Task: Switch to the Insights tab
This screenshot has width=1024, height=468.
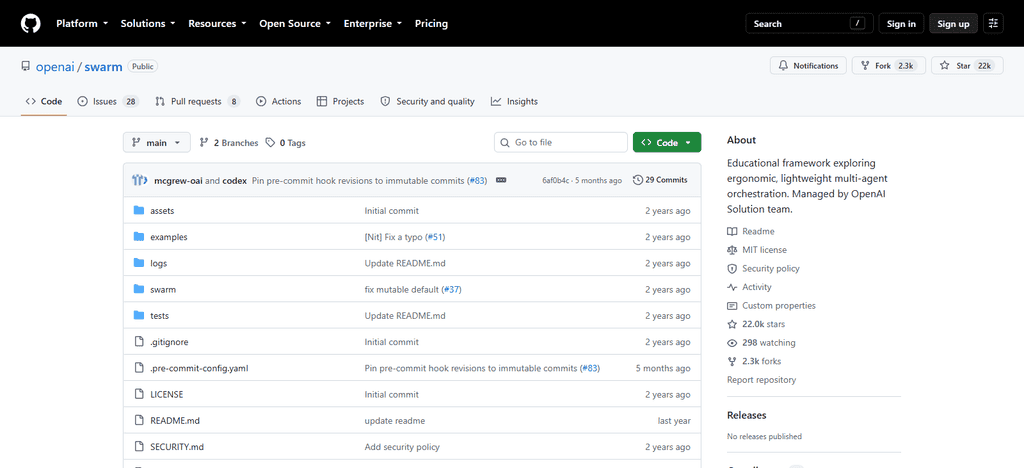Action: pos(515,101)
